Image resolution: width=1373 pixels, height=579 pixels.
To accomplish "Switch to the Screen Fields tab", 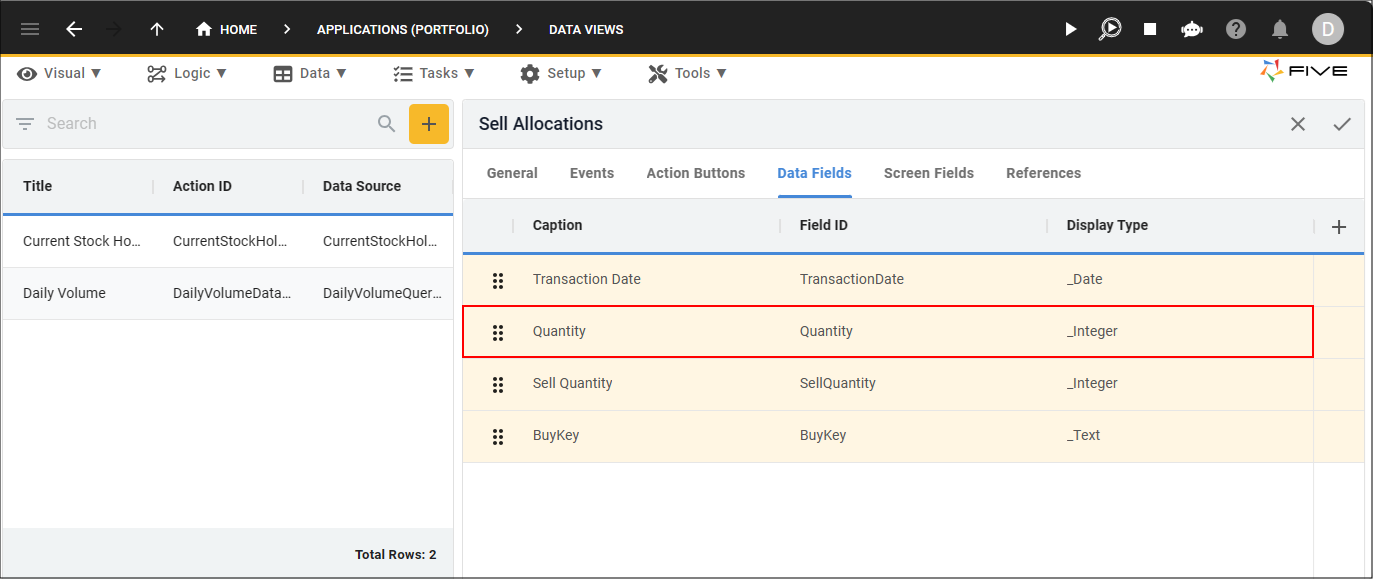I will 929,173.
